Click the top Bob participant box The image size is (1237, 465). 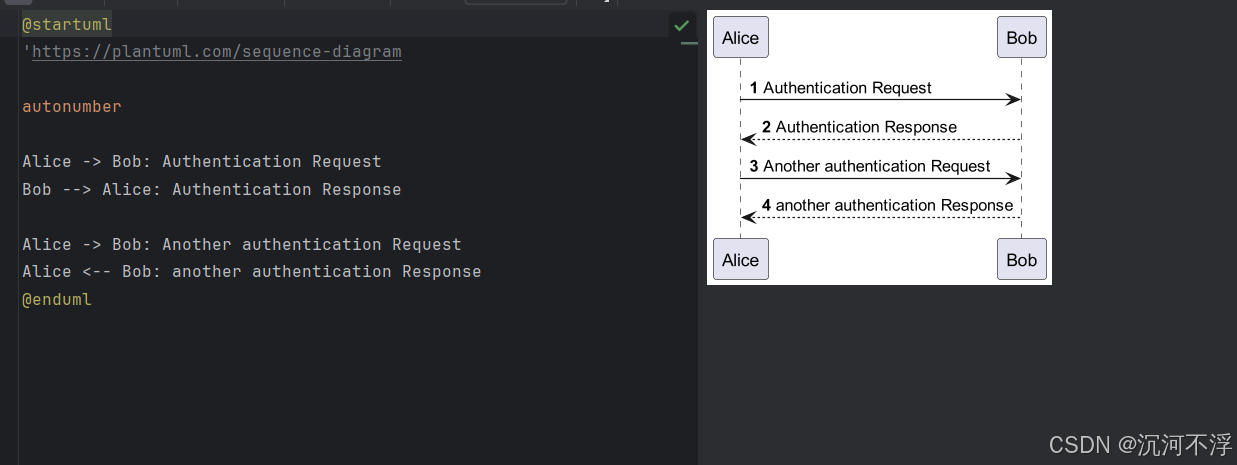(x=1021, y=38)
